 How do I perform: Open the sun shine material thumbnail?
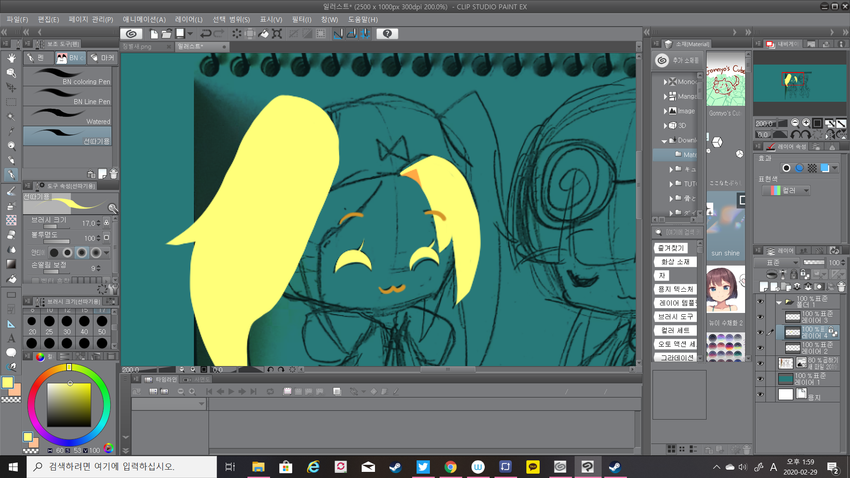click(x=725, y=224)
